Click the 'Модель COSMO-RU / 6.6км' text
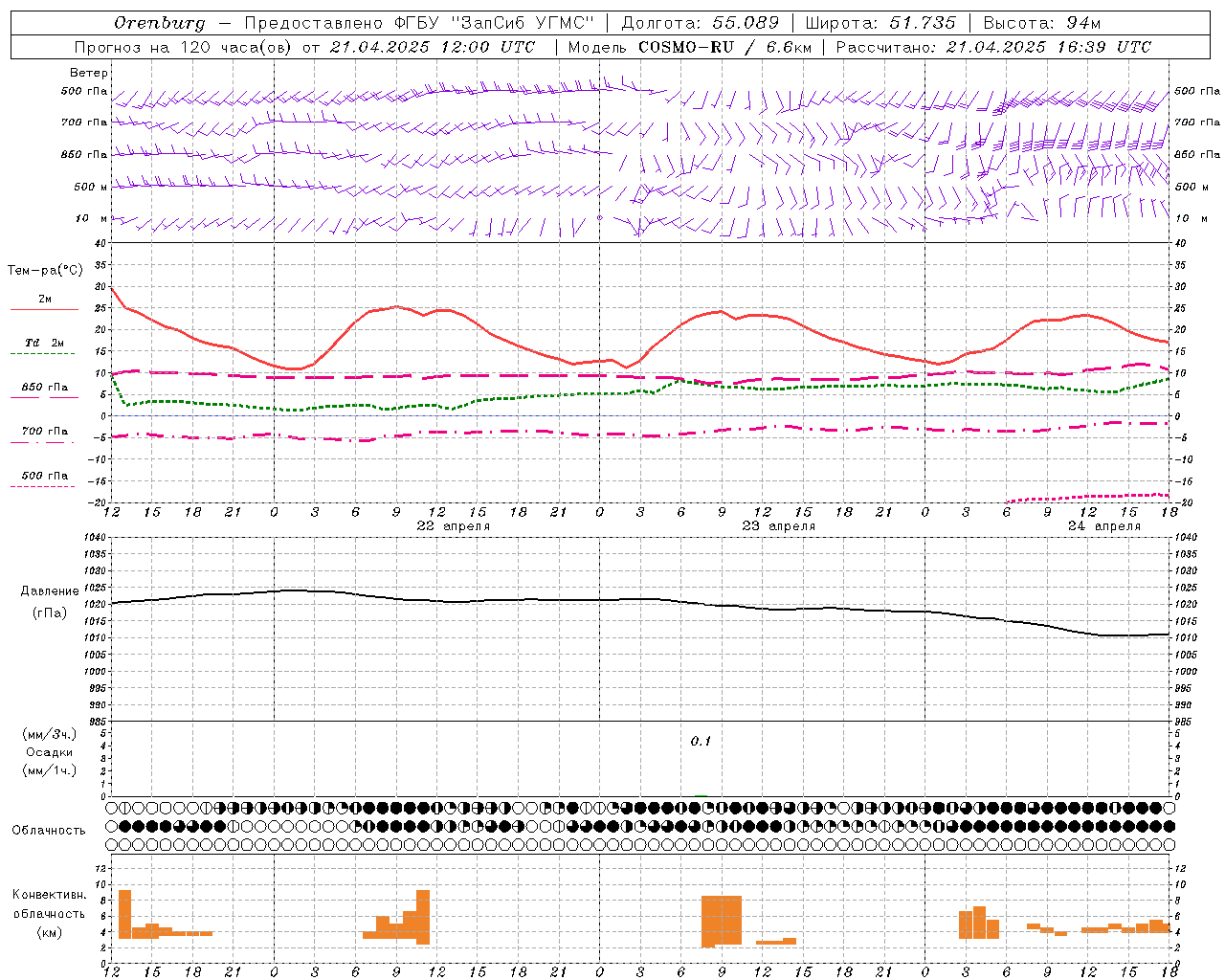The image size is (1225, 980). coord(689,47)
